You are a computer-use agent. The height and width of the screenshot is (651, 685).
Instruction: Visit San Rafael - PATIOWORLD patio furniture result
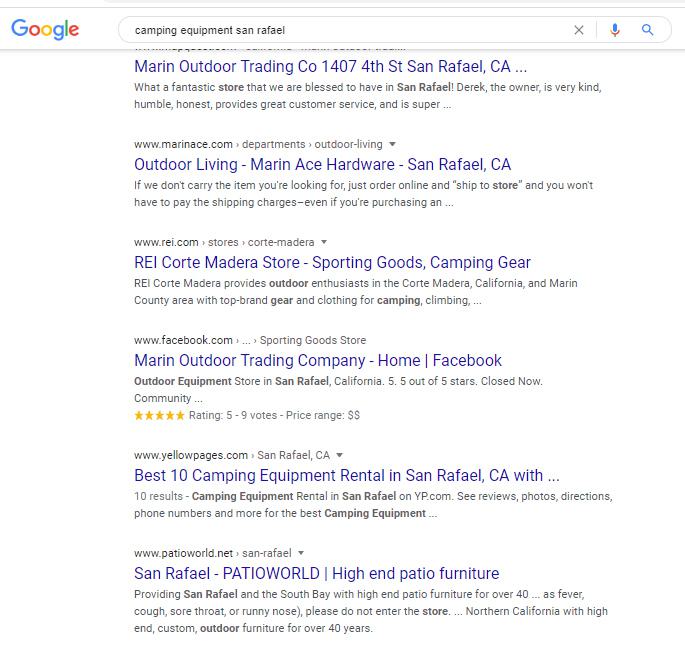click(x=316, y=574)
